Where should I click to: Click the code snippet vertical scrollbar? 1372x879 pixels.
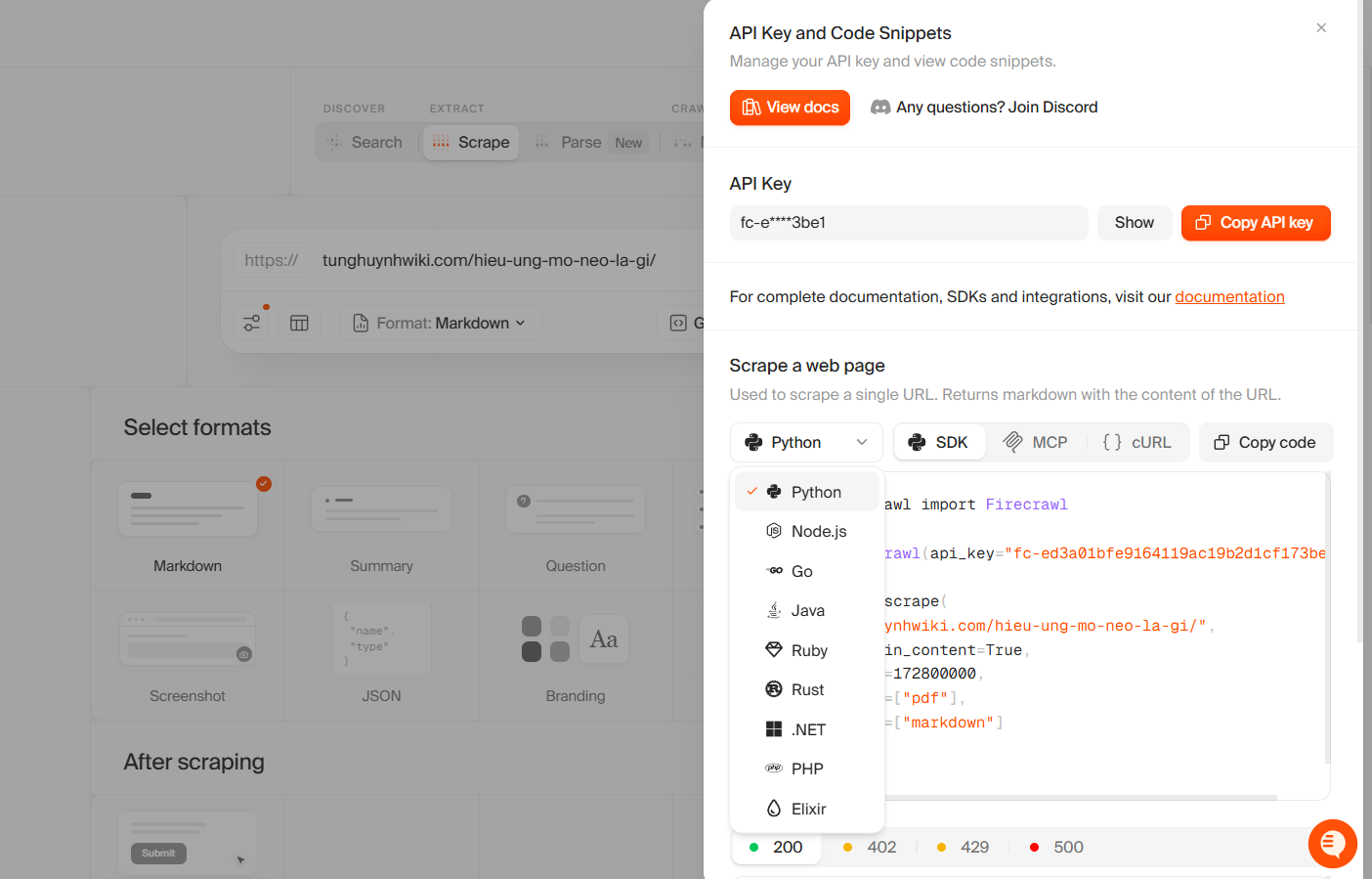(x=1326, y=618)
